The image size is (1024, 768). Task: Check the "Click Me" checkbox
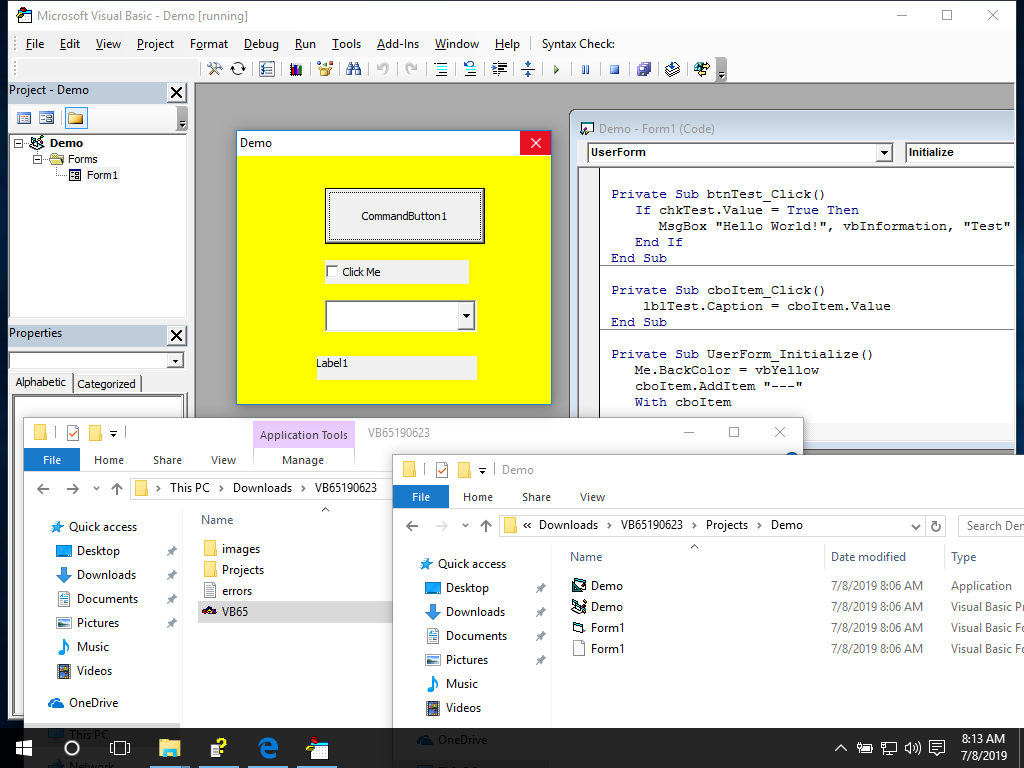pyautogui.click(x=333, y=272)
